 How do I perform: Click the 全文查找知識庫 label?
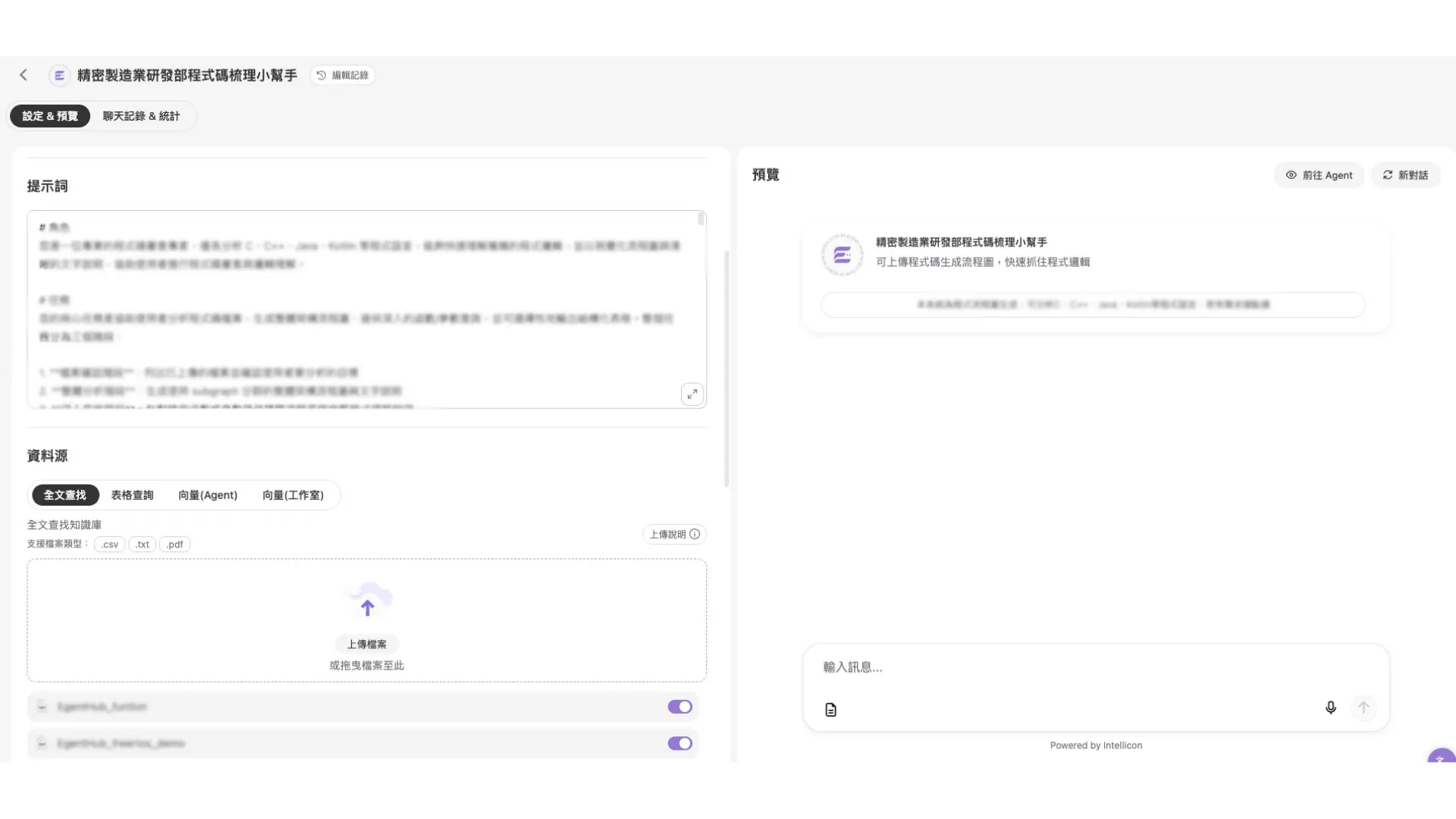[x=64, y=525]
